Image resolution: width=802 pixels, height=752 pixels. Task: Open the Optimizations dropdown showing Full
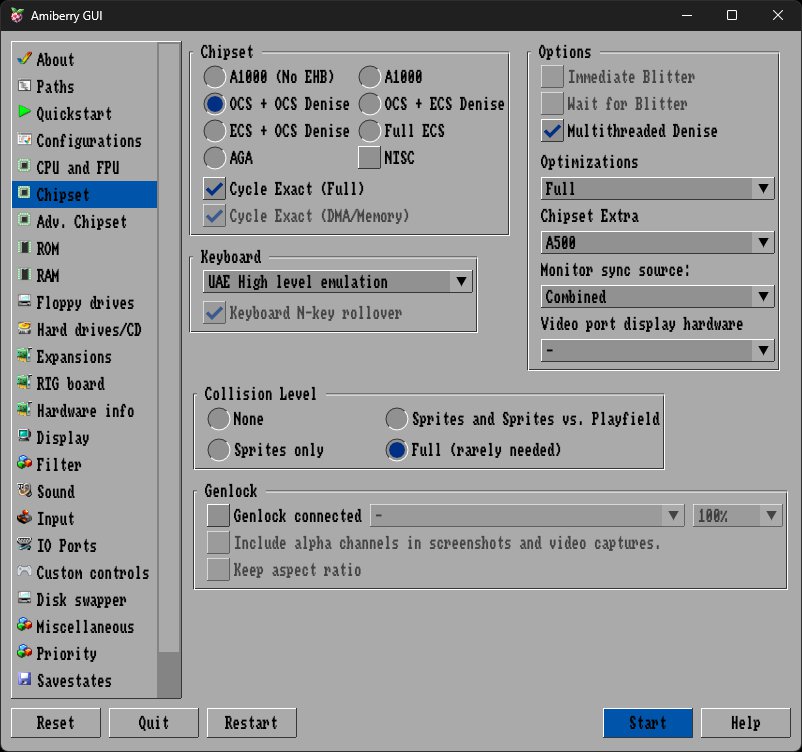pos(657,188)
